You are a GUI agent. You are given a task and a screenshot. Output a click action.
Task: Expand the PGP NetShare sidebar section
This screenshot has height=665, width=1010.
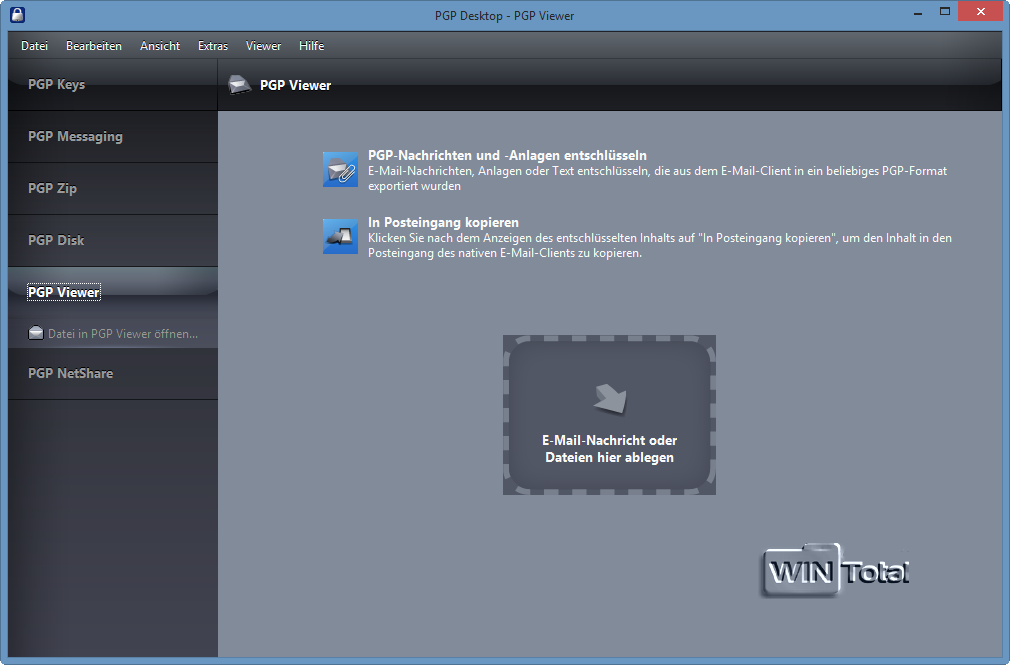point(113,374)
